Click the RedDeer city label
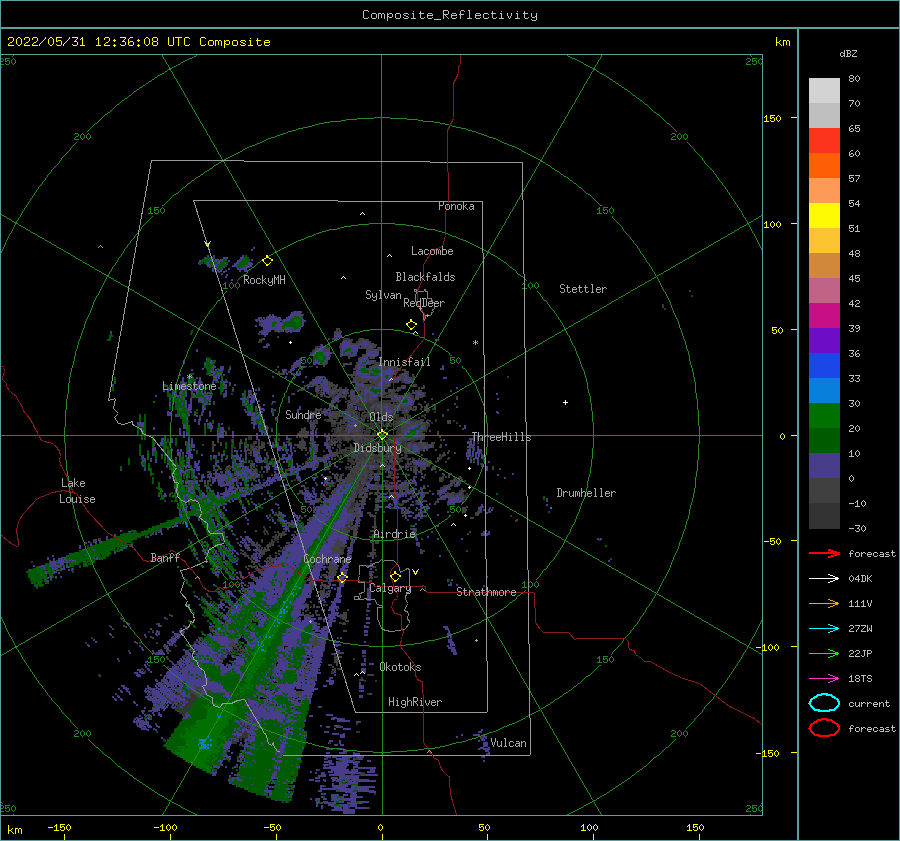 pyautogui.click(x=424, y=303)
